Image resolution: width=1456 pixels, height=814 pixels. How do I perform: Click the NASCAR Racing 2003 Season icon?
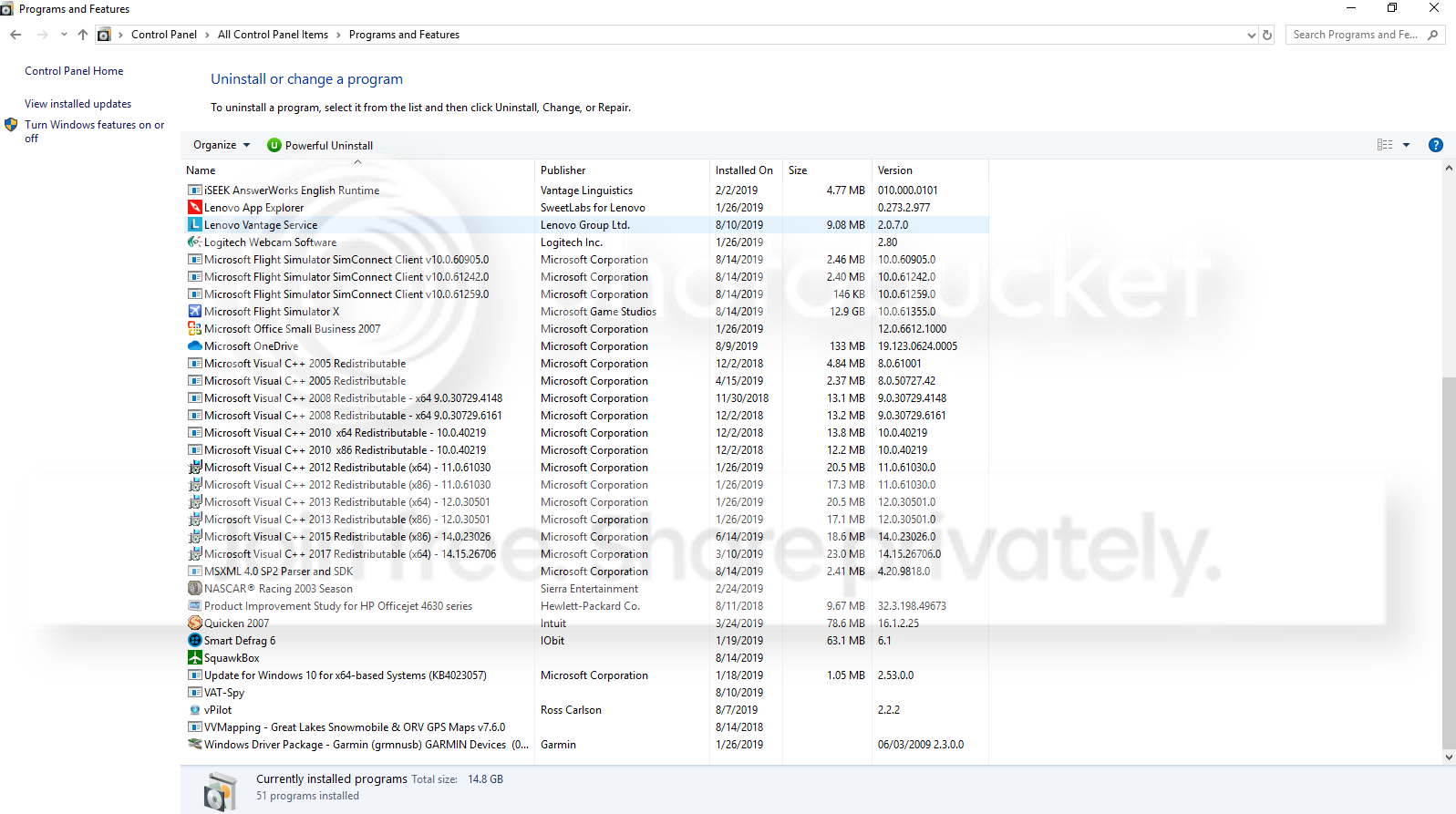tap(194, 589)
